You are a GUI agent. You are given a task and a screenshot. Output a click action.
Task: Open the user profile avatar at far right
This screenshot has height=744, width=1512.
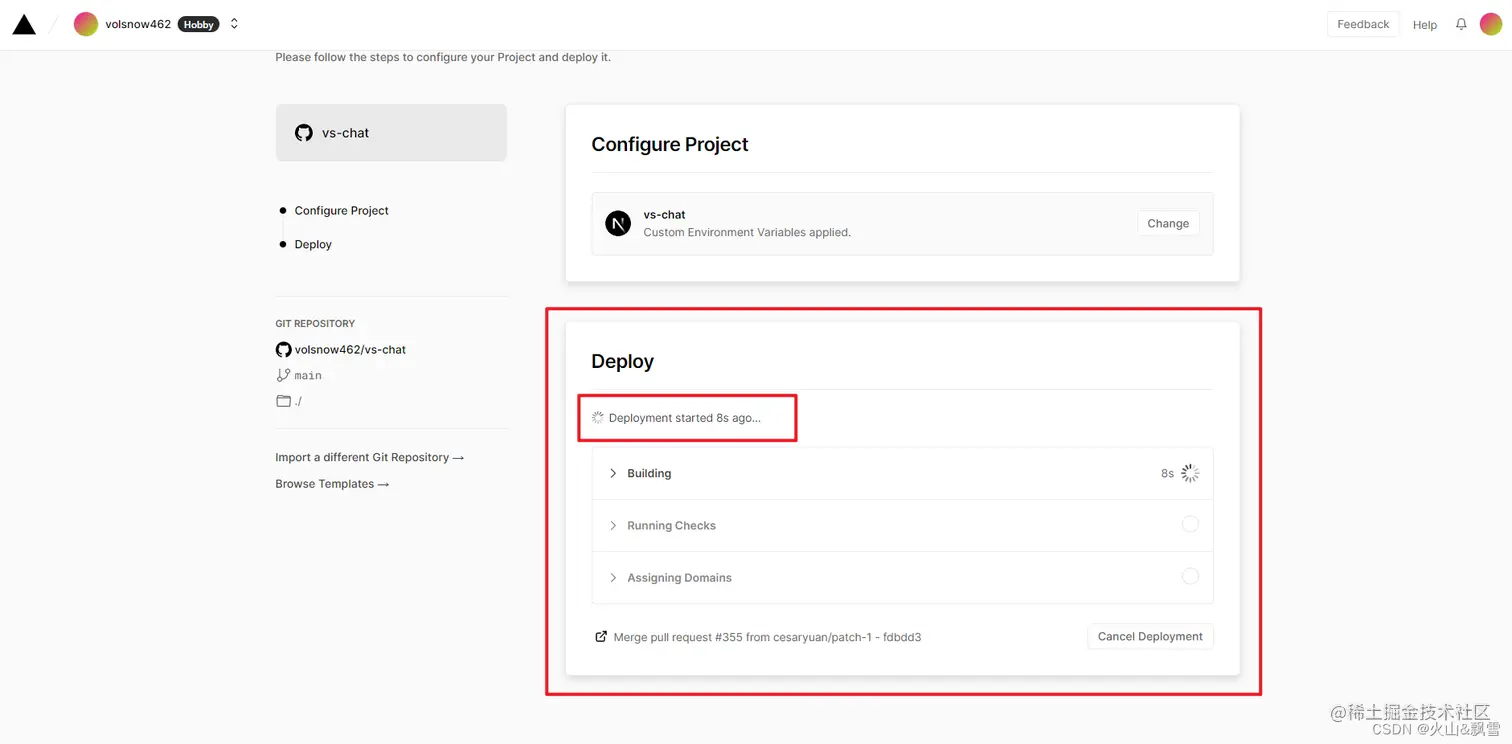coord(1491,24)
